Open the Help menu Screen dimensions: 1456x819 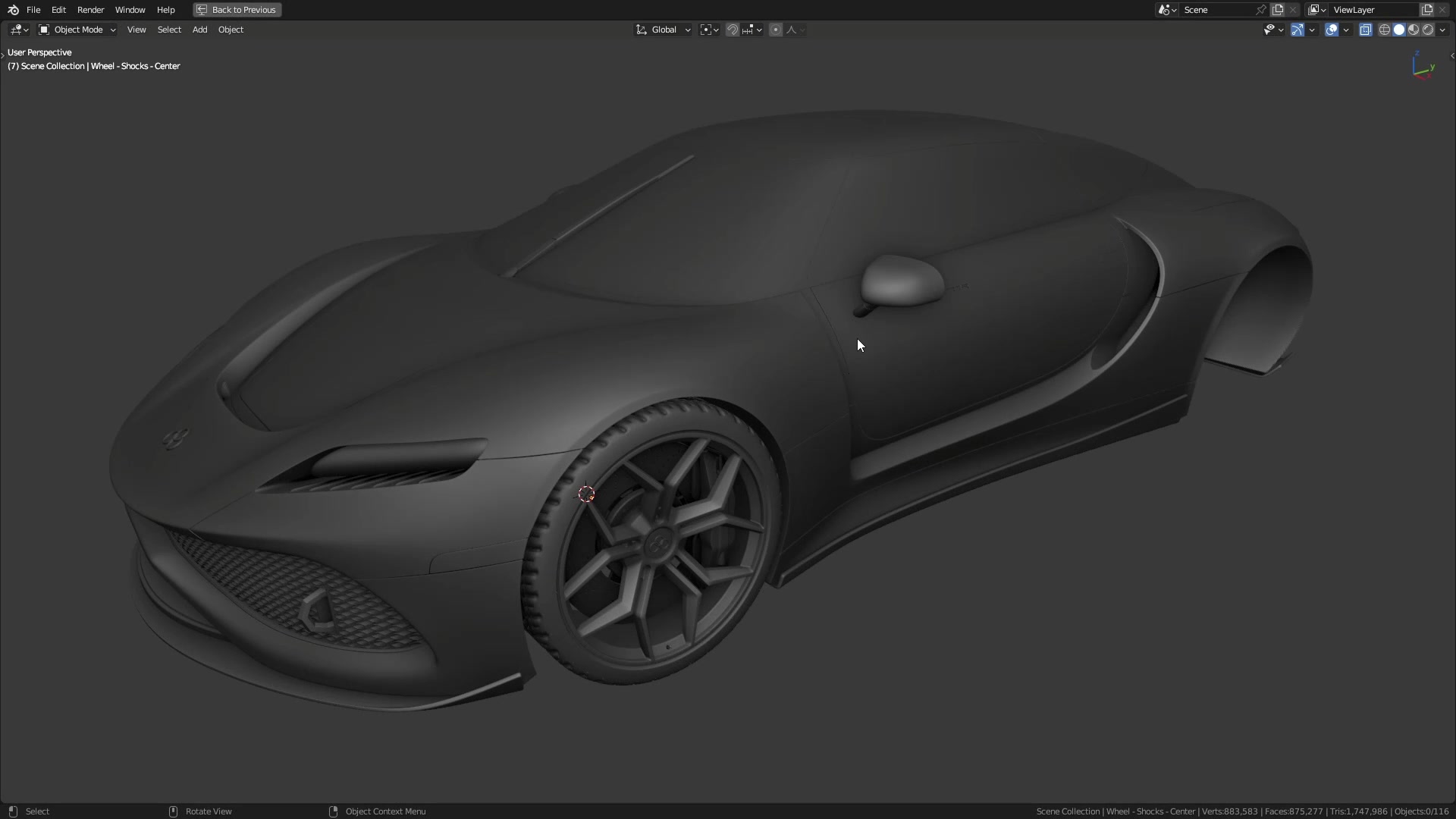165,10
